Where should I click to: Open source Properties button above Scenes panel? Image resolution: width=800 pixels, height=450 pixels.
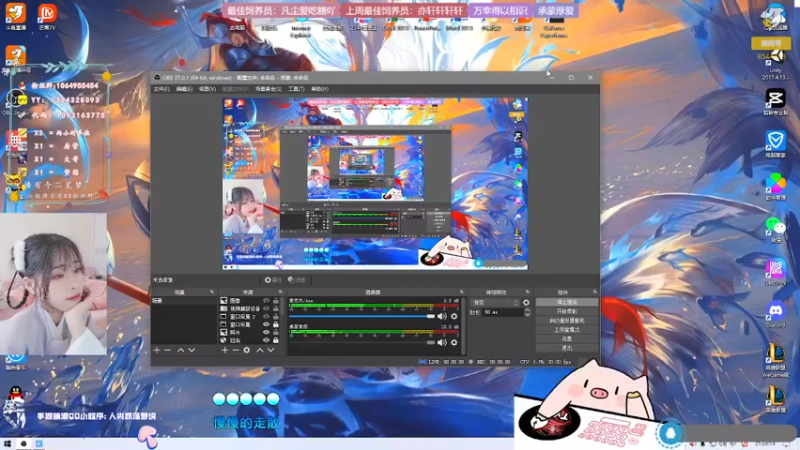click(x=273, y=280)
